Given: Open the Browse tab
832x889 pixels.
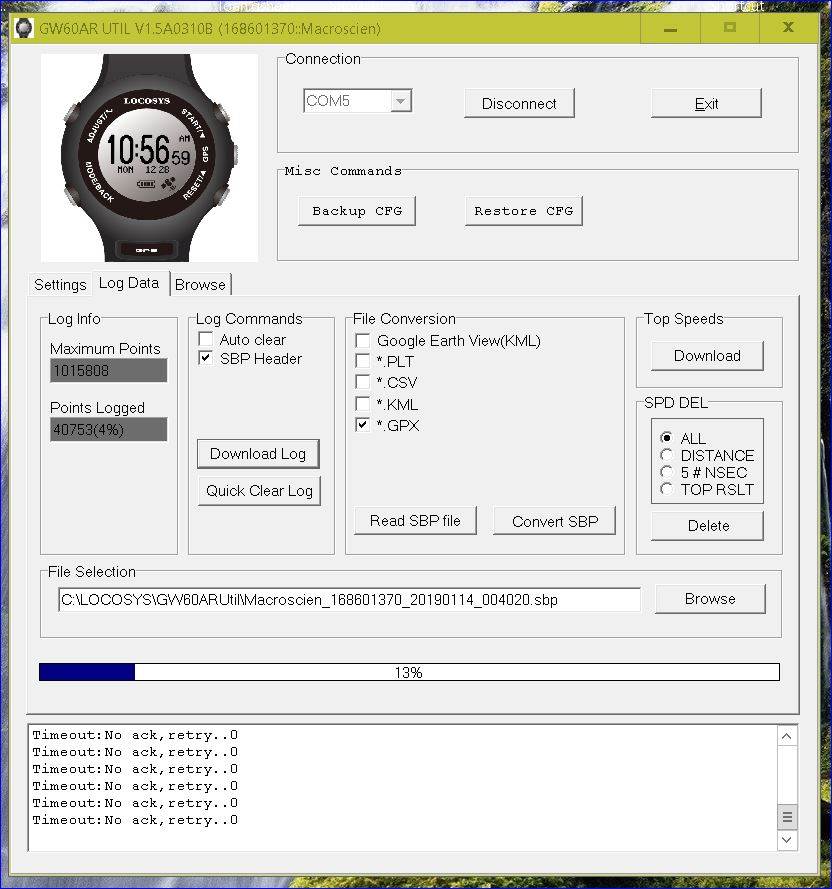Looking at the screenshot, I should [200, 285].
